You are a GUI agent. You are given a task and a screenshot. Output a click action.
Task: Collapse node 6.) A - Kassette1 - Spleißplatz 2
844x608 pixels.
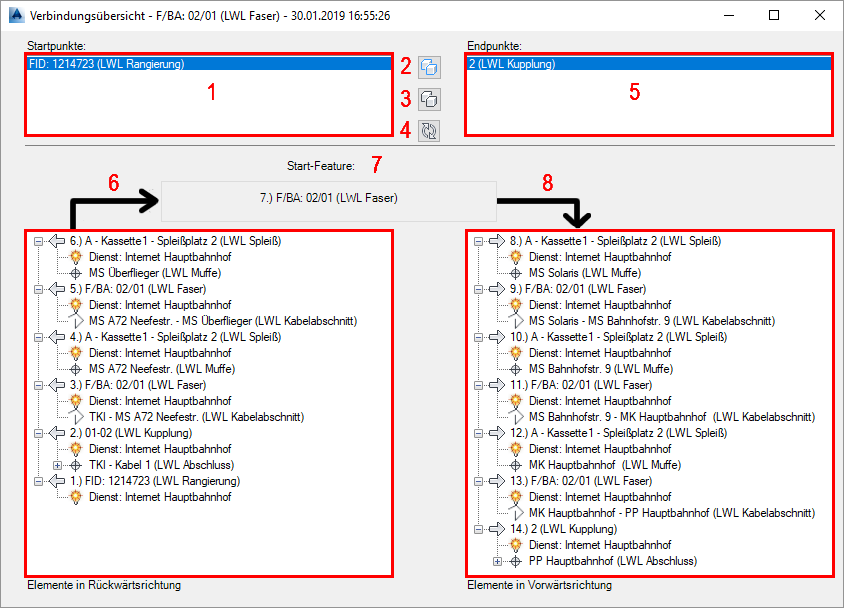click(x=38, y=242)
